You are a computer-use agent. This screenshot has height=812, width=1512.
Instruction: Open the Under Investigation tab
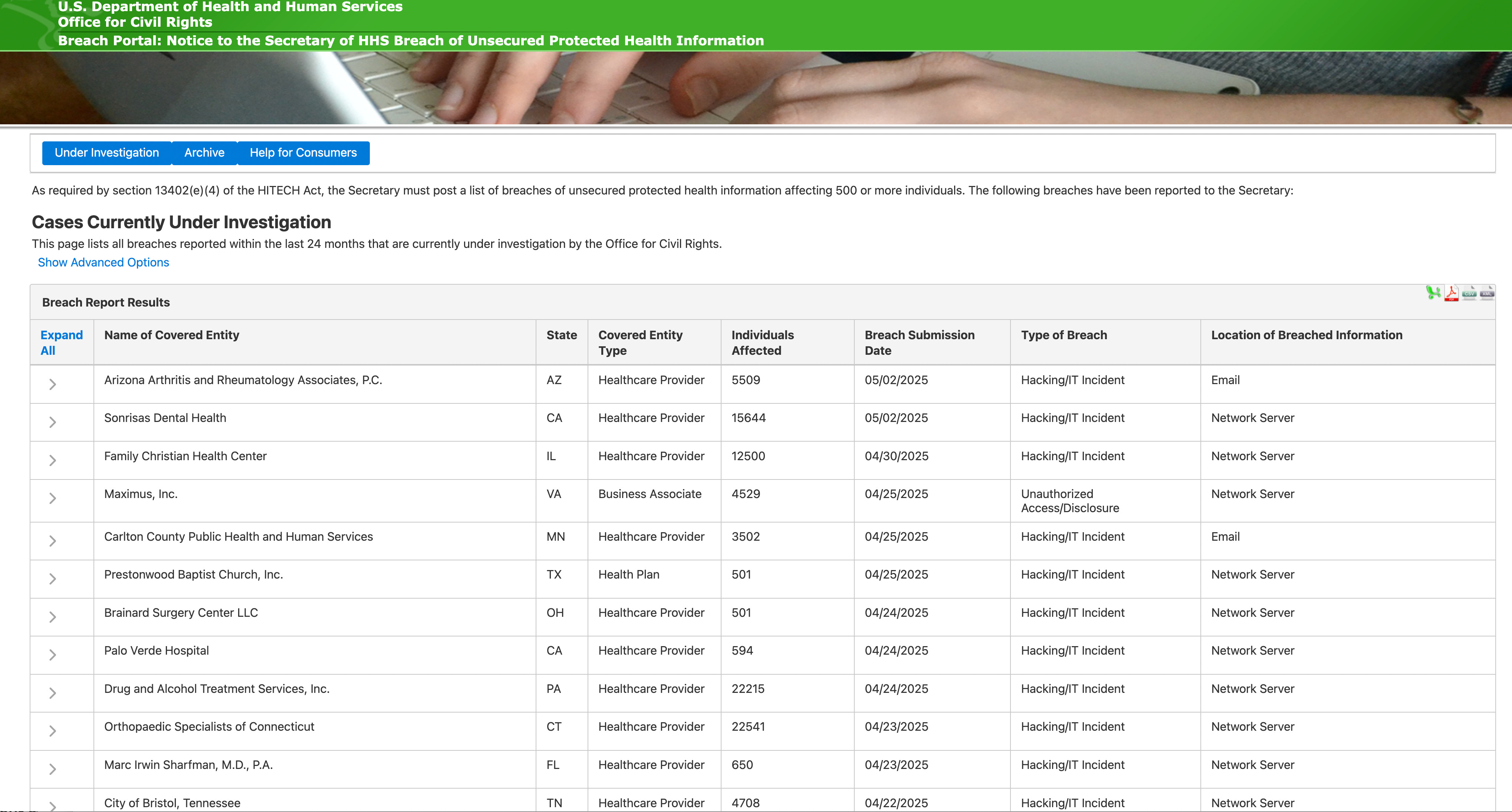point(107,153)
